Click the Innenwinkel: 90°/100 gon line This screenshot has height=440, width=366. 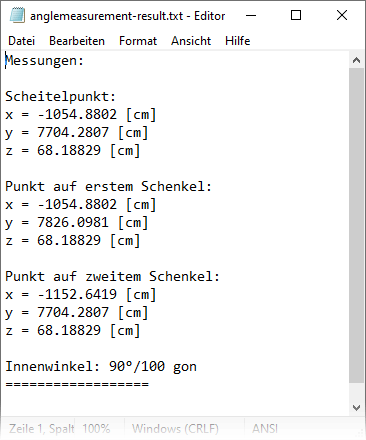[101, 367]
